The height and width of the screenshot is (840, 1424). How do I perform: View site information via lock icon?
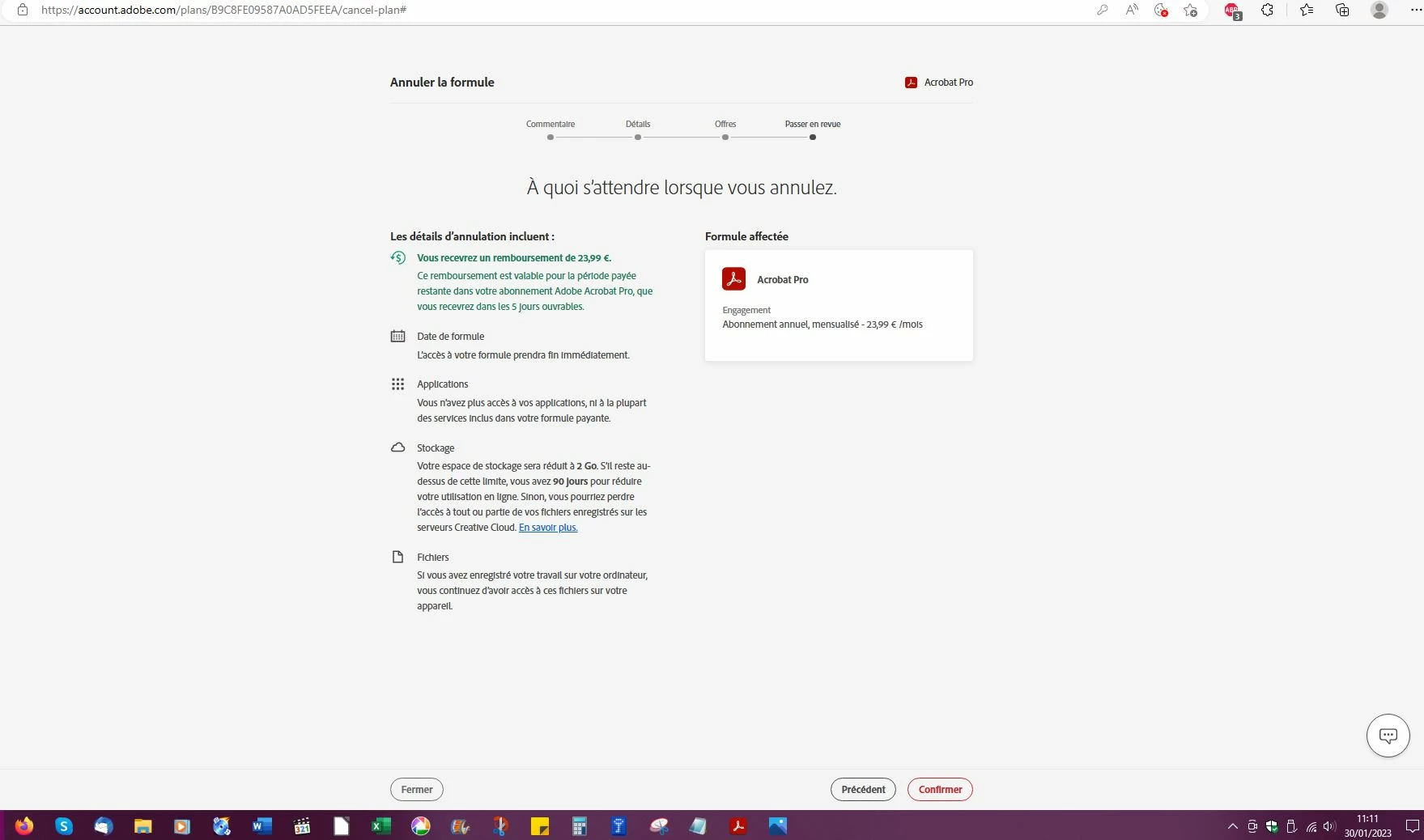(23, 10)
